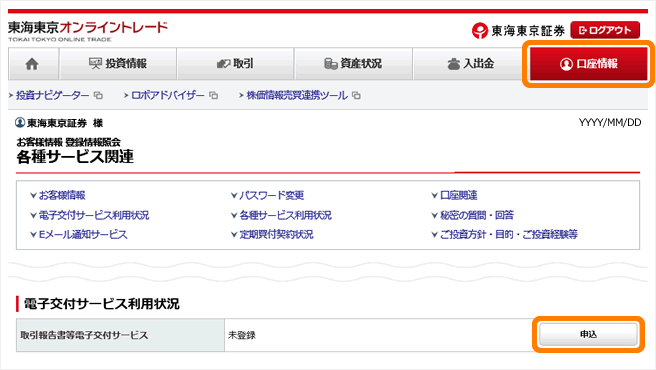Screen dimensions: 656x370
Task: Click external-window icon beside 株価情報売買連携ツール
Action: pyautogui.click(x=356, y=95)
